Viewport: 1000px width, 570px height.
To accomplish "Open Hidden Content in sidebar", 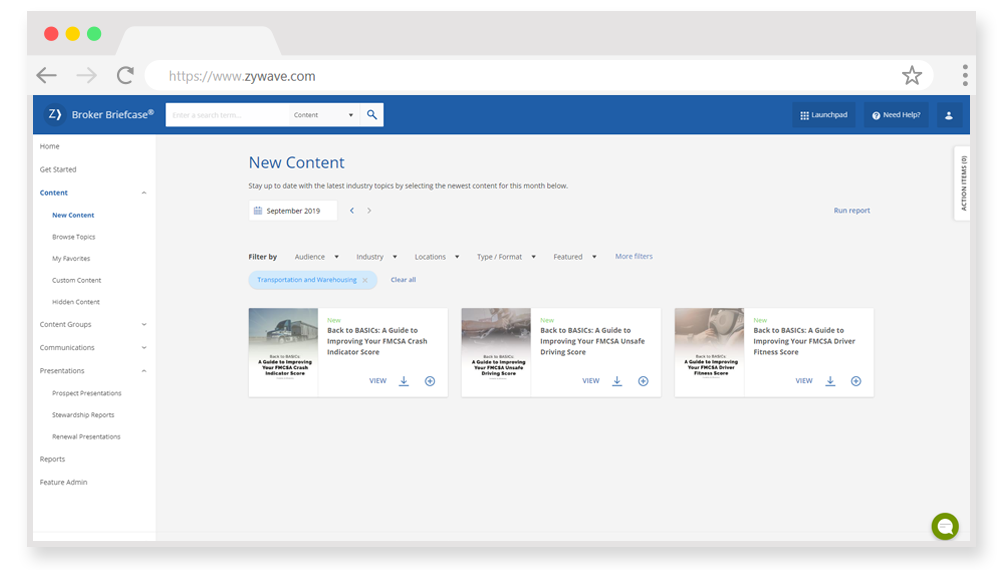I will click(76, 302).
